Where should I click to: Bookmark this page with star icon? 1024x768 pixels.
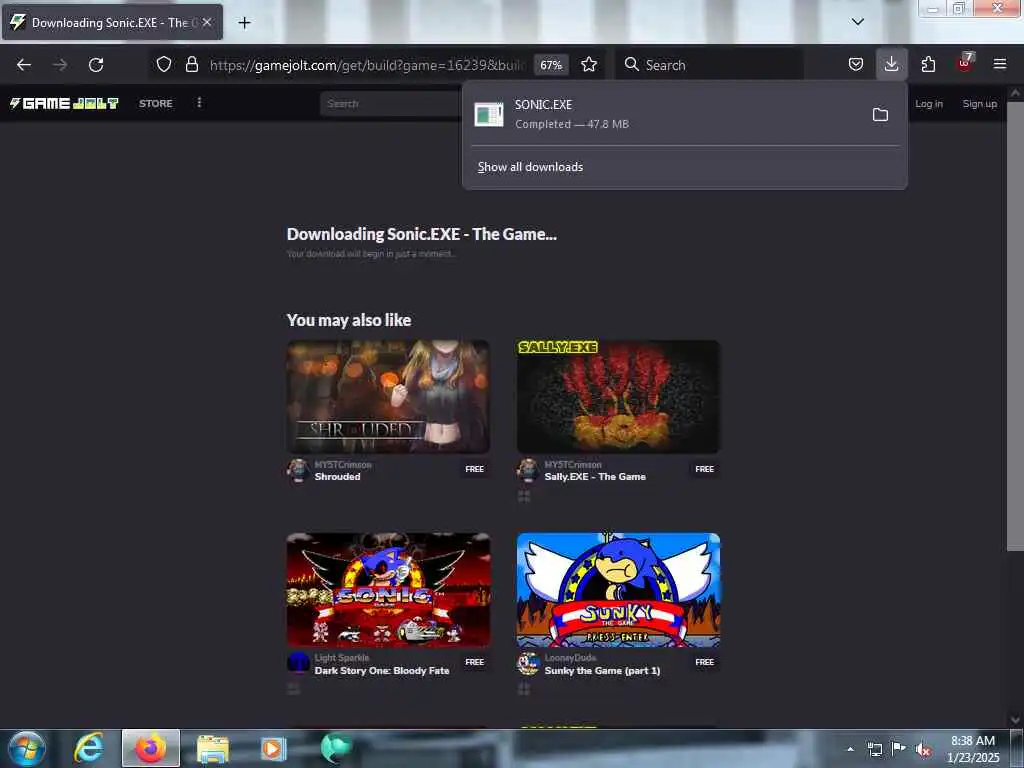(589, 64)
